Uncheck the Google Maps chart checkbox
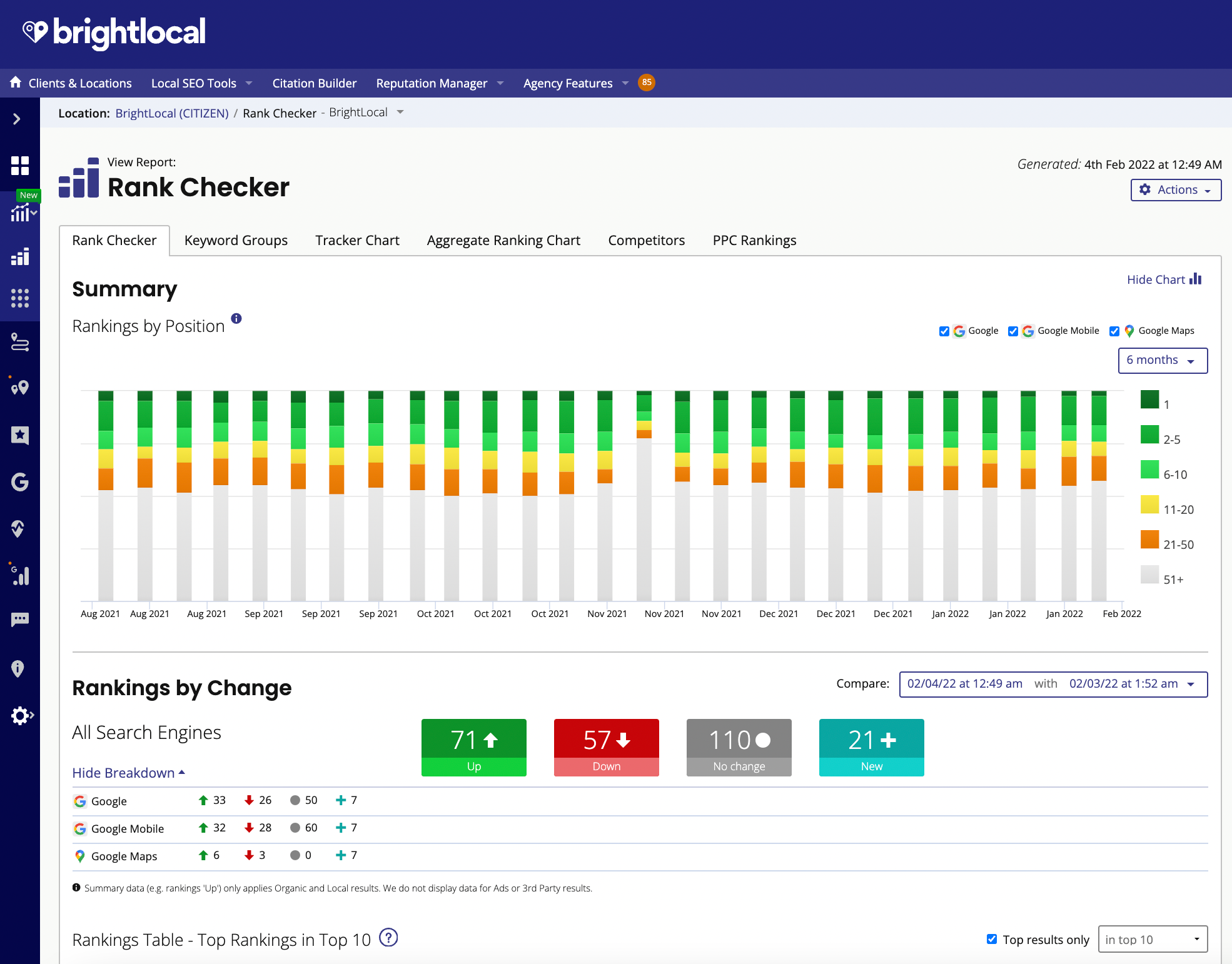The height and width of the screenshot is (964, 1232). pyautogui.click(x=1114, y=331)
